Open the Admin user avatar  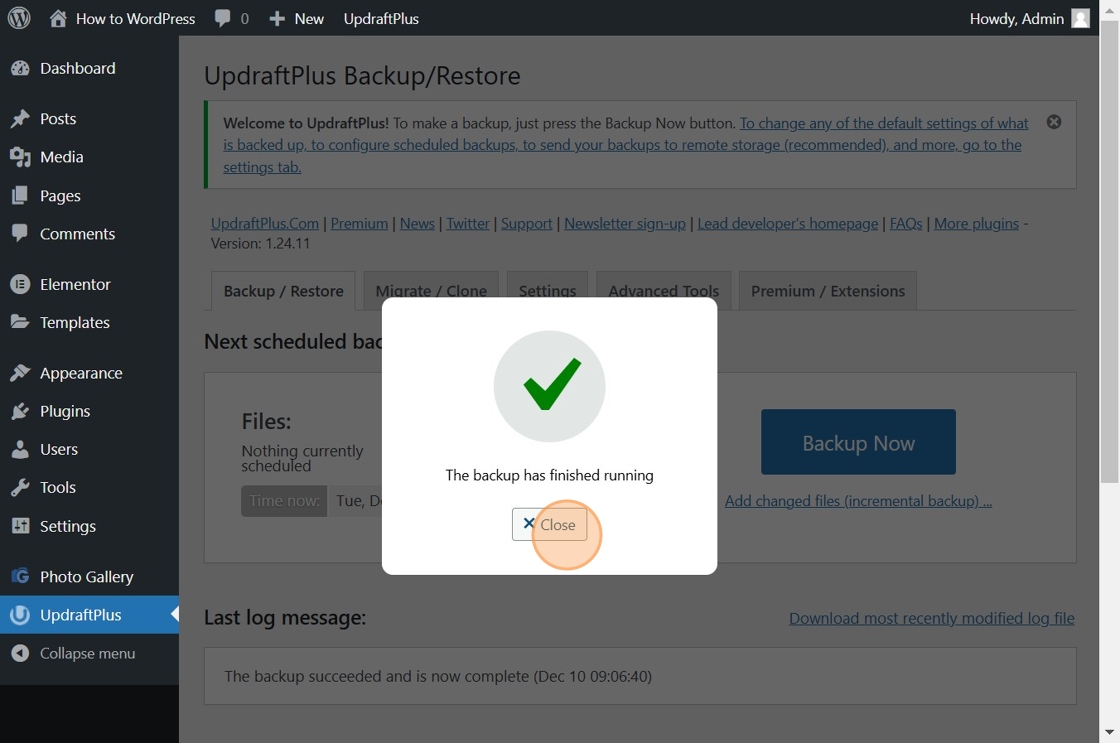point(1081,19)
